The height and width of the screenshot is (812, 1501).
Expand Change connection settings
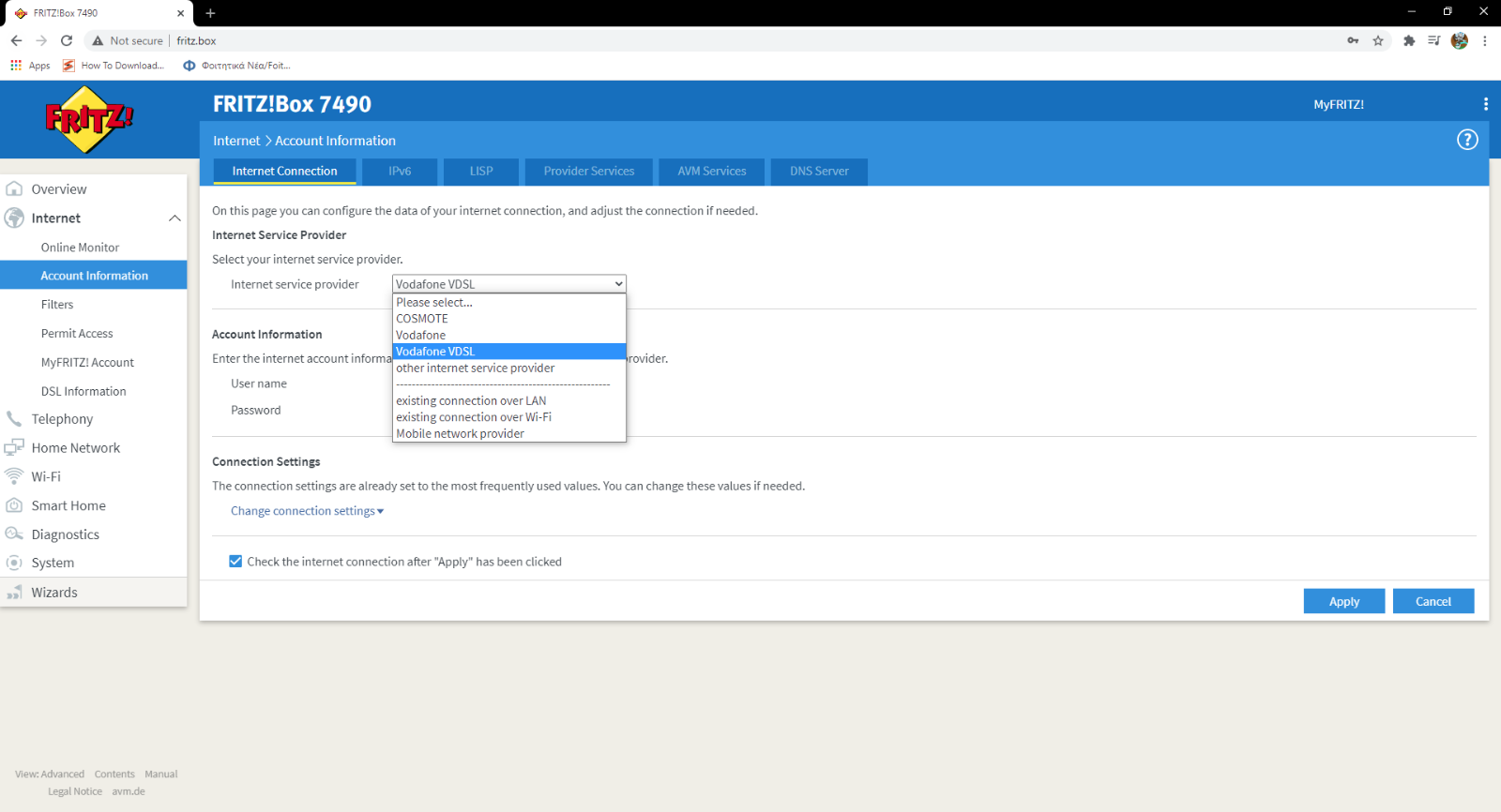307,511
